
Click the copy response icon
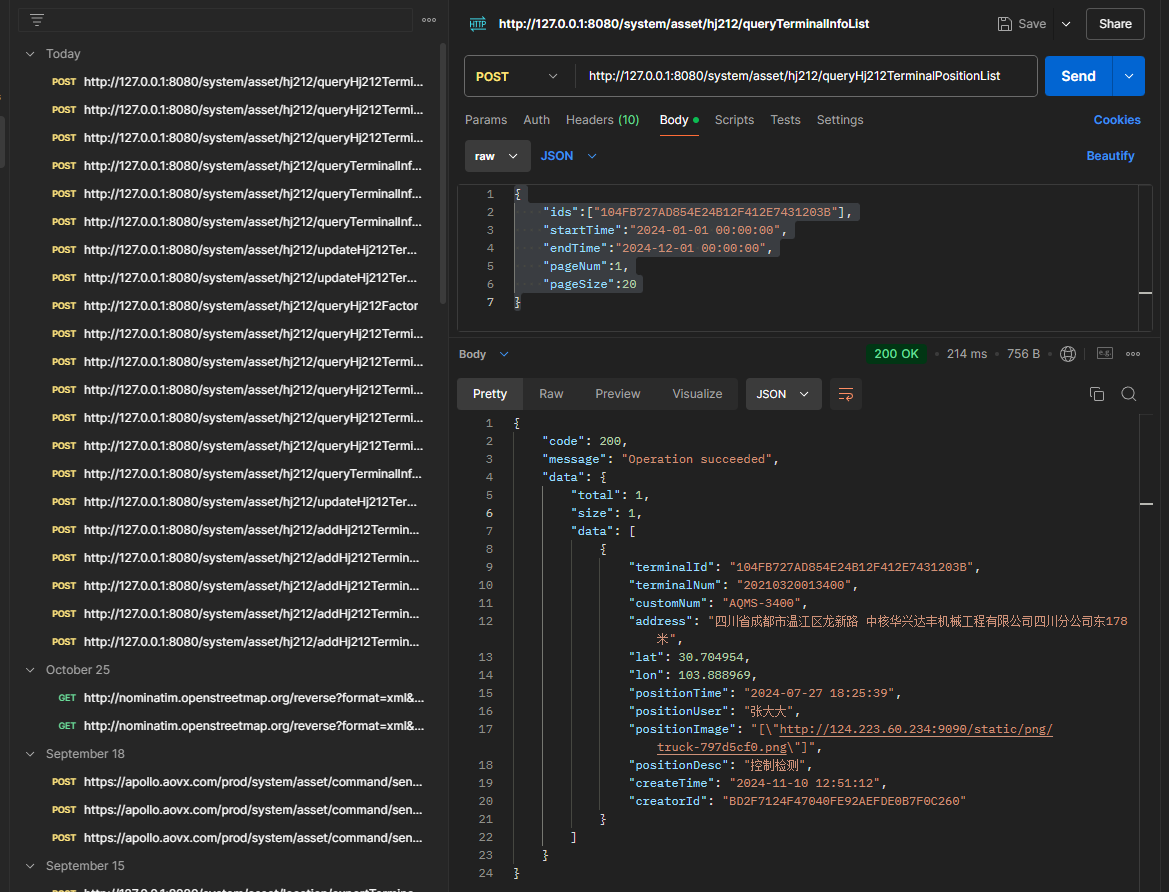[1097, 394]
